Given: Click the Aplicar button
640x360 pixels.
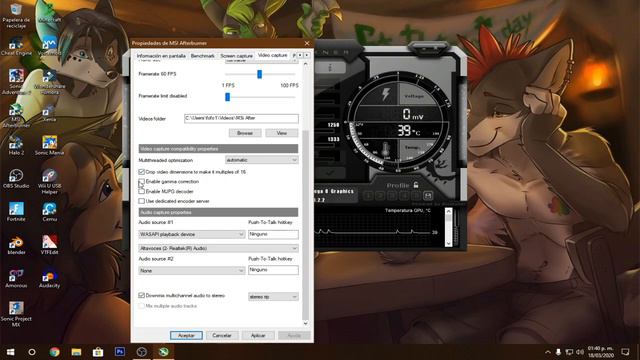Looking at the screenshot, I should pyautogui.click(x=258, y=335).
